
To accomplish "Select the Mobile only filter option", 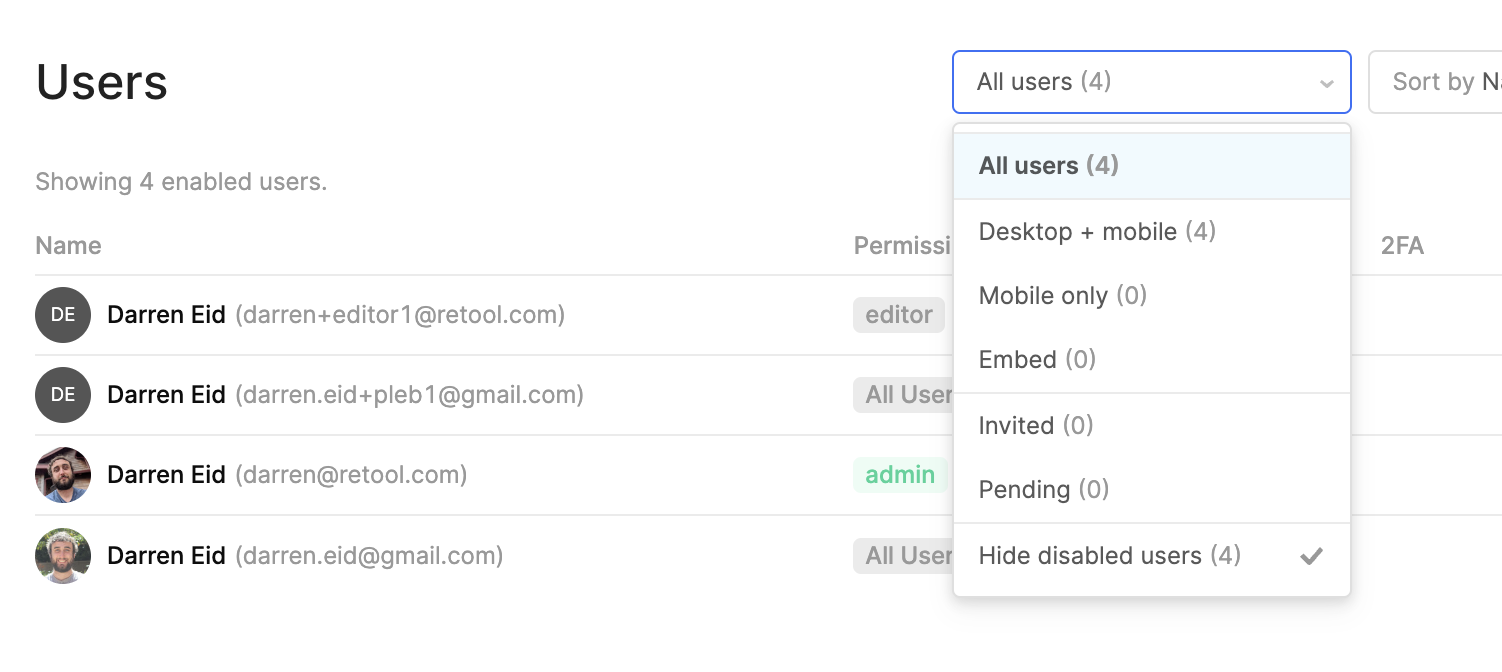I will (x=1152, y=296).
